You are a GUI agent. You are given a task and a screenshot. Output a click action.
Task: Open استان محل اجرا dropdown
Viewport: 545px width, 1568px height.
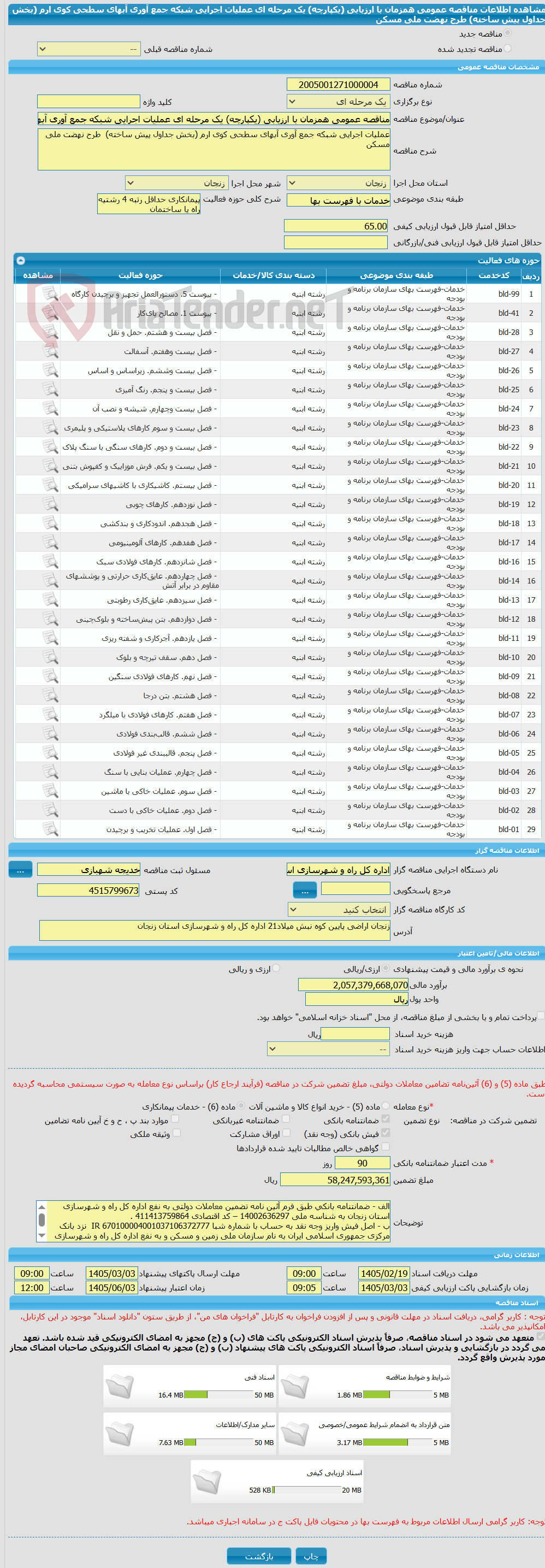coord(338,183)
